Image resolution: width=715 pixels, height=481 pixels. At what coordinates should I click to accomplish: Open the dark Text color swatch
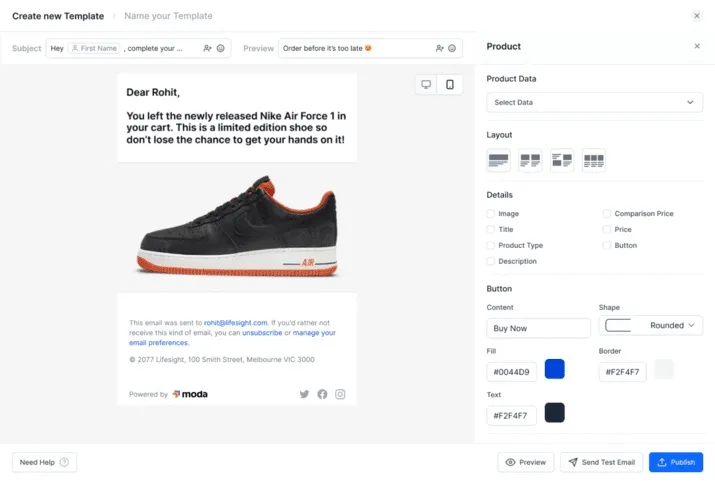[x=554, y=413]
